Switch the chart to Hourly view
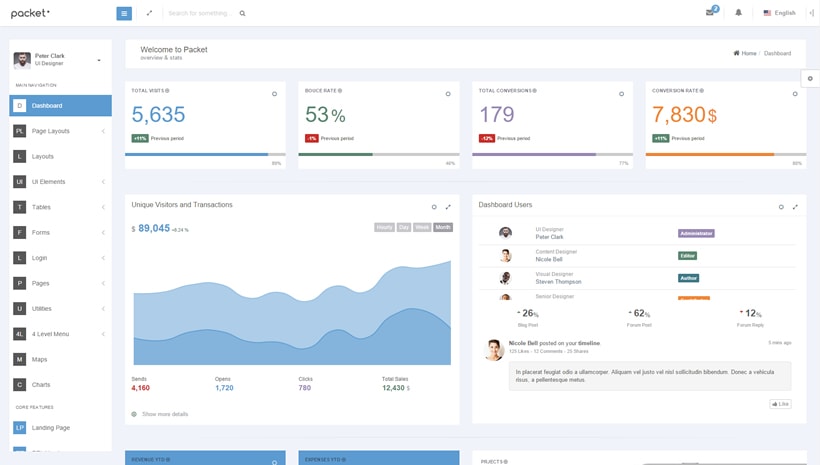The height and width of the screenshot is (465, 820). tap(384, 227)
